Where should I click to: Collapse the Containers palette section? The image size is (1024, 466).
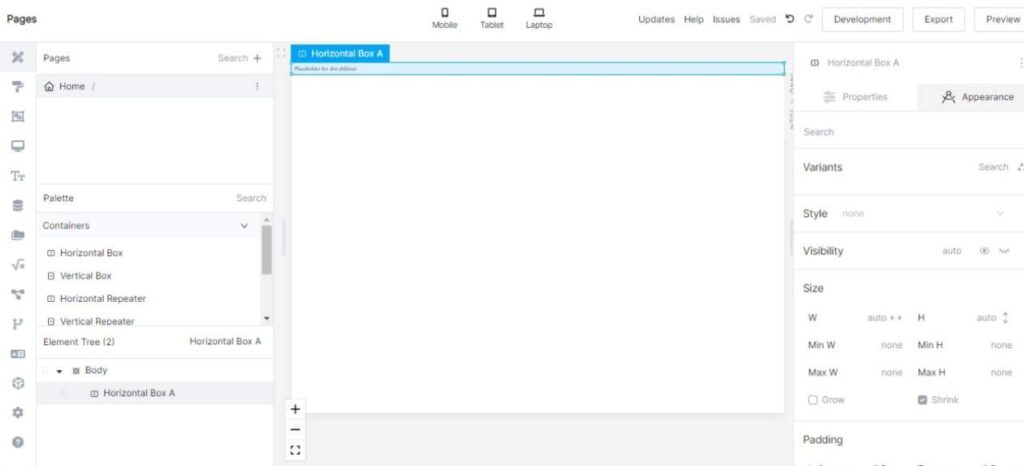pyautogui.click(x=245, y=226)
